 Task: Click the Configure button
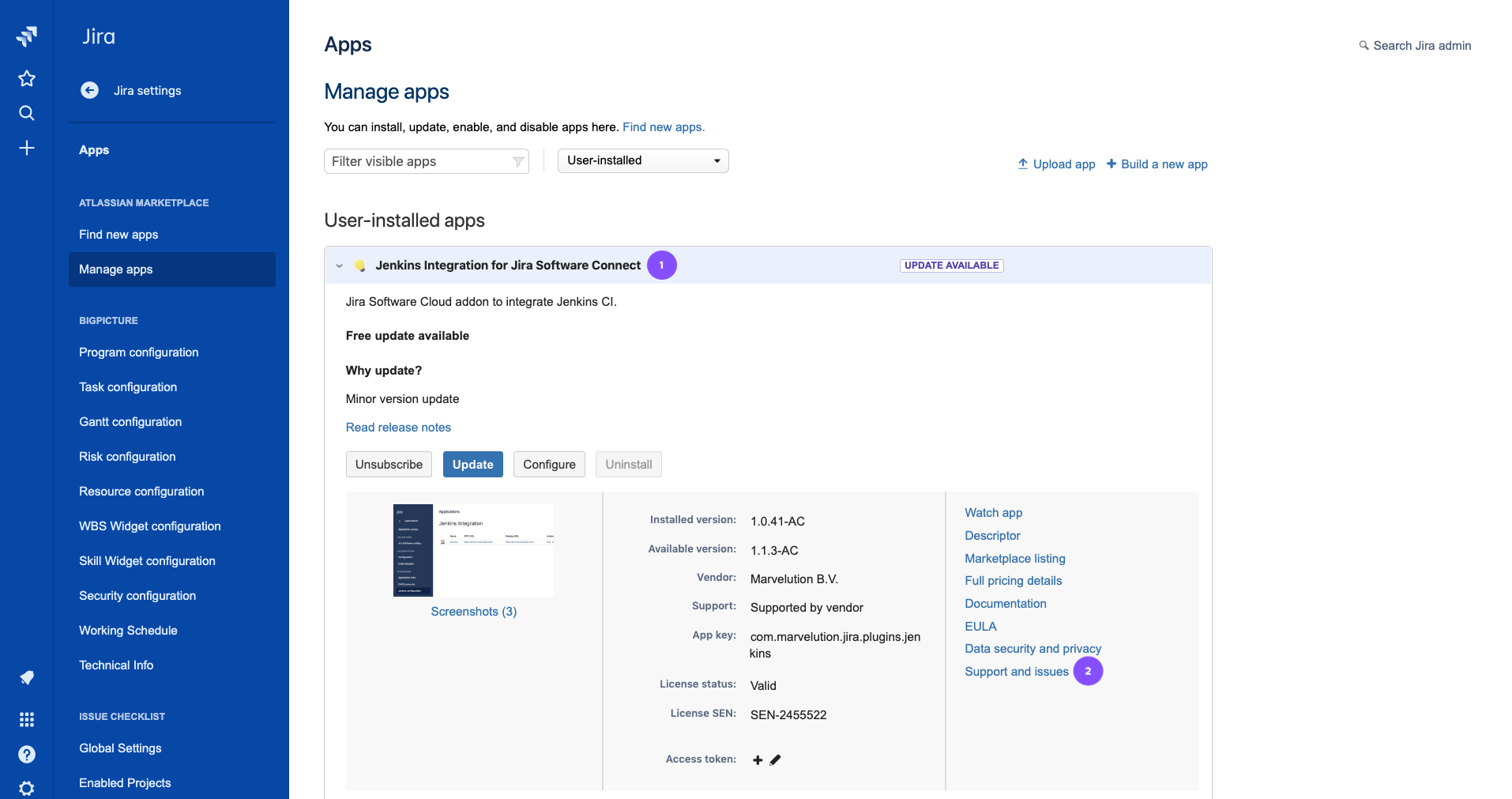coord(549,465)
